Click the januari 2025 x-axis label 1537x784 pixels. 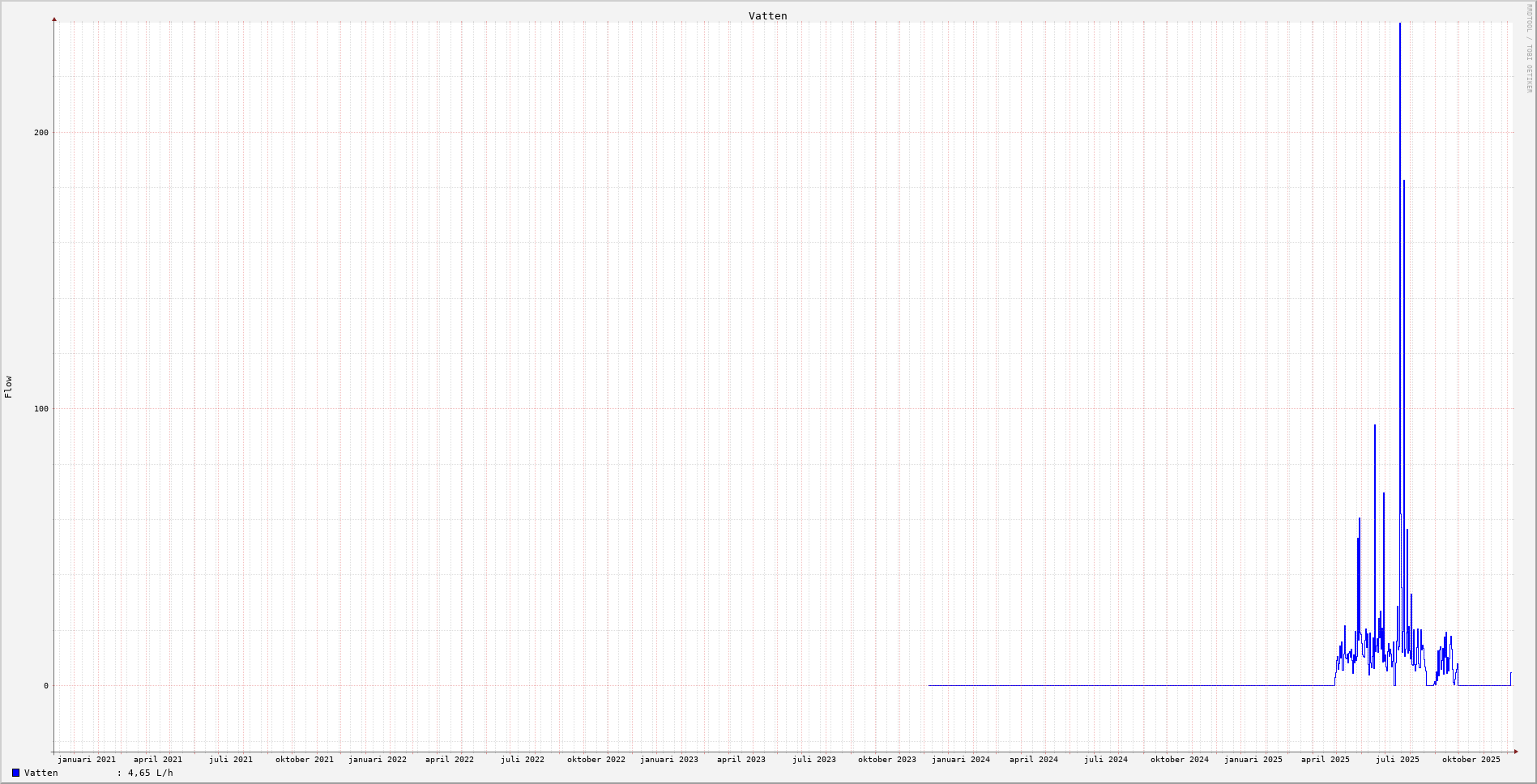click(x=1253, y=760)
